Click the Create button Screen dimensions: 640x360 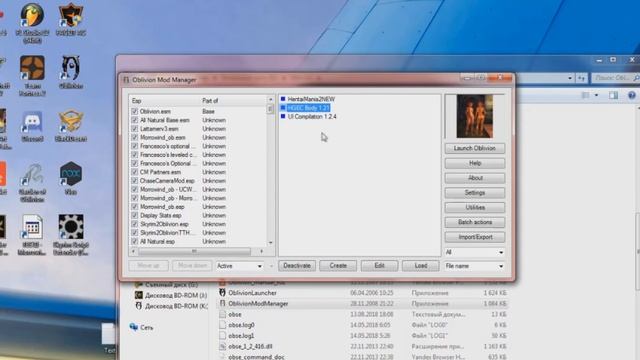point(338,266)
